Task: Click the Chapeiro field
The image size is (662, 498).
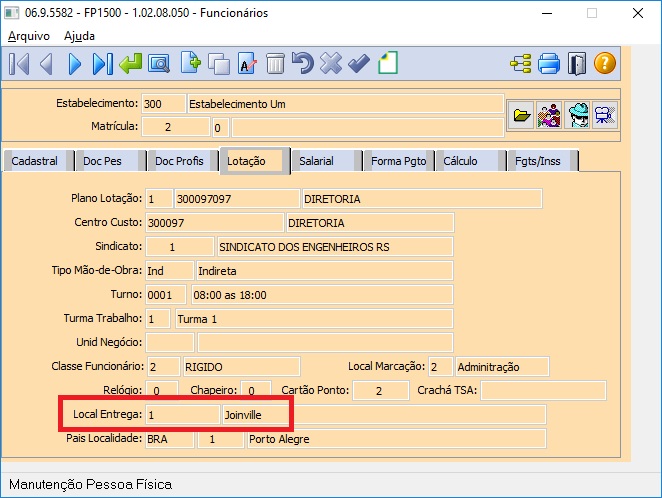Action: pos(255,390)
